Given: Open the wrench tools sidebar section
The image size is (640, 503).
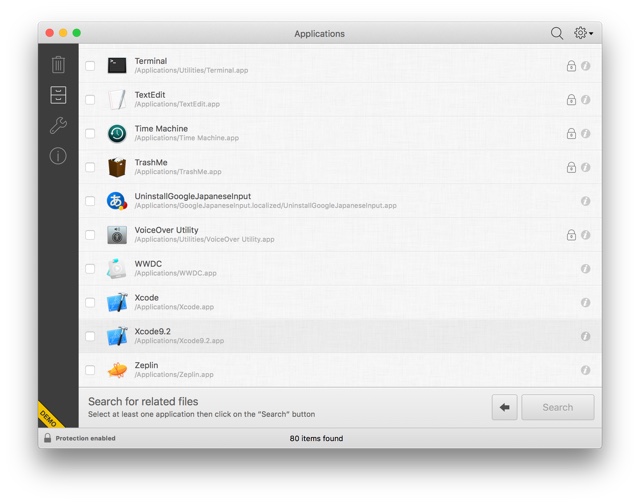Looking at the screenshot, I should pyautogui.click(x=58, y=125).
